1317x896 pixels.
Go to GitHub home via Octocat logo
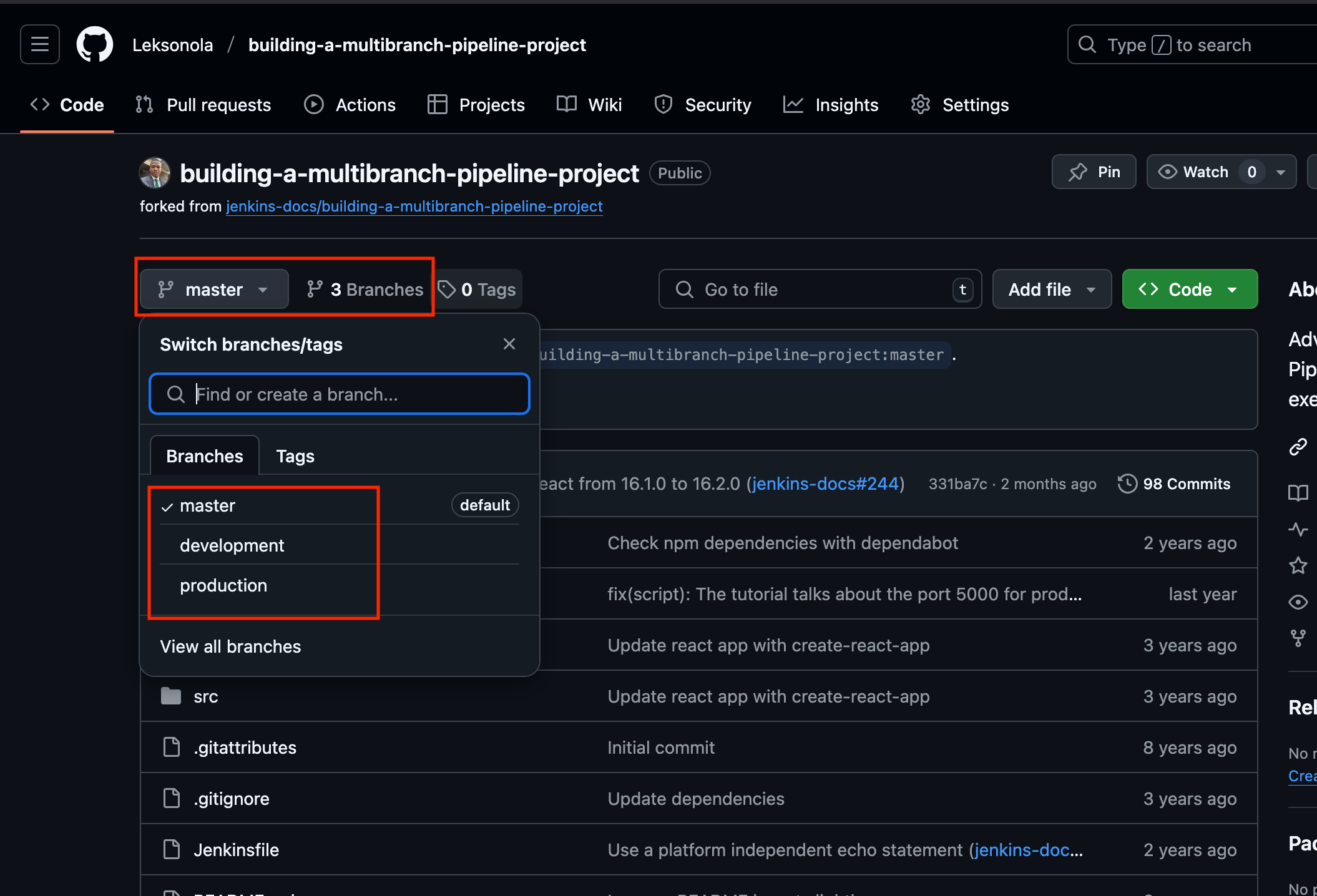tap(95, 44)
